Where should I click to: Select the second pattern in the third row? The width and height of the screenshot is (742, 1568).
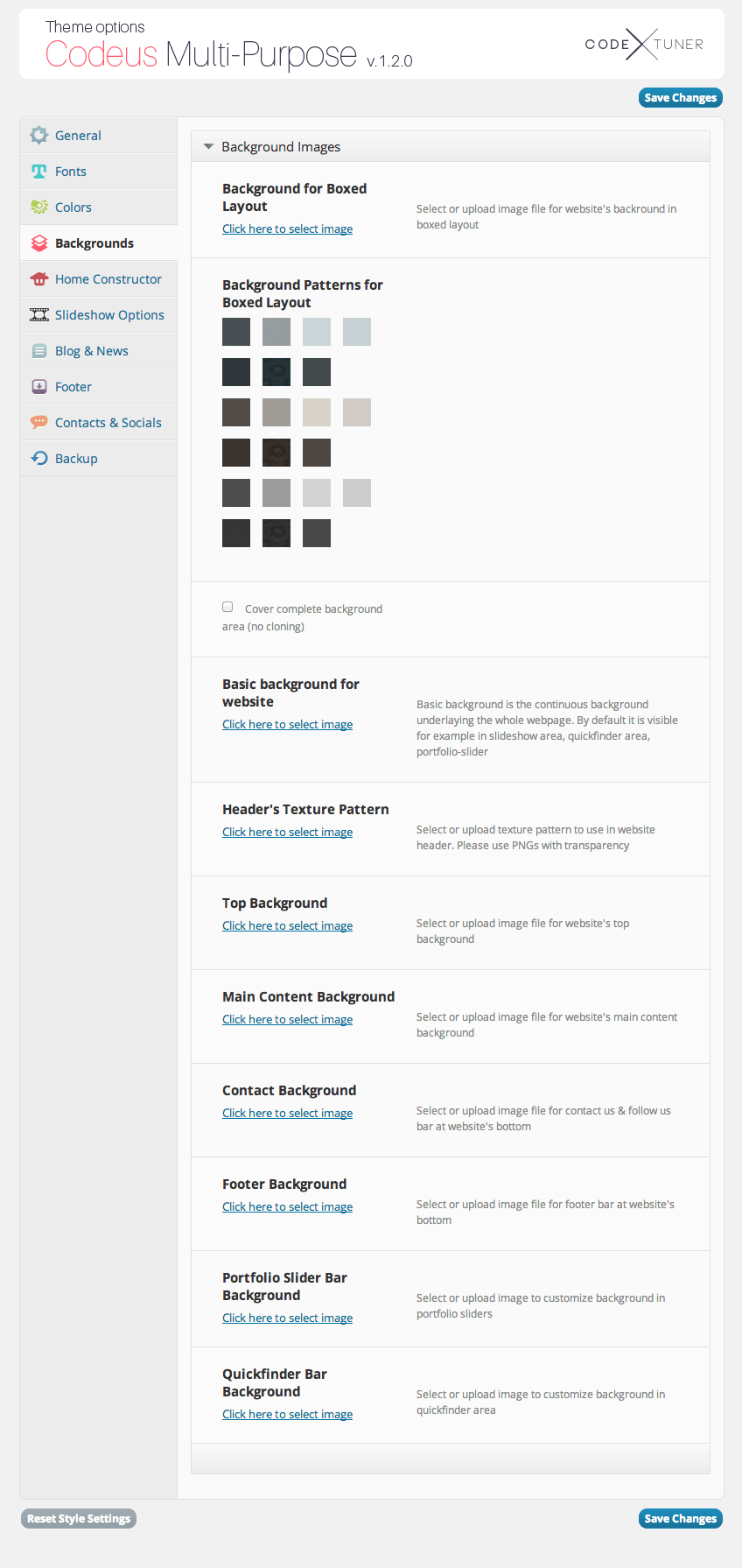[x=276, y=412]
